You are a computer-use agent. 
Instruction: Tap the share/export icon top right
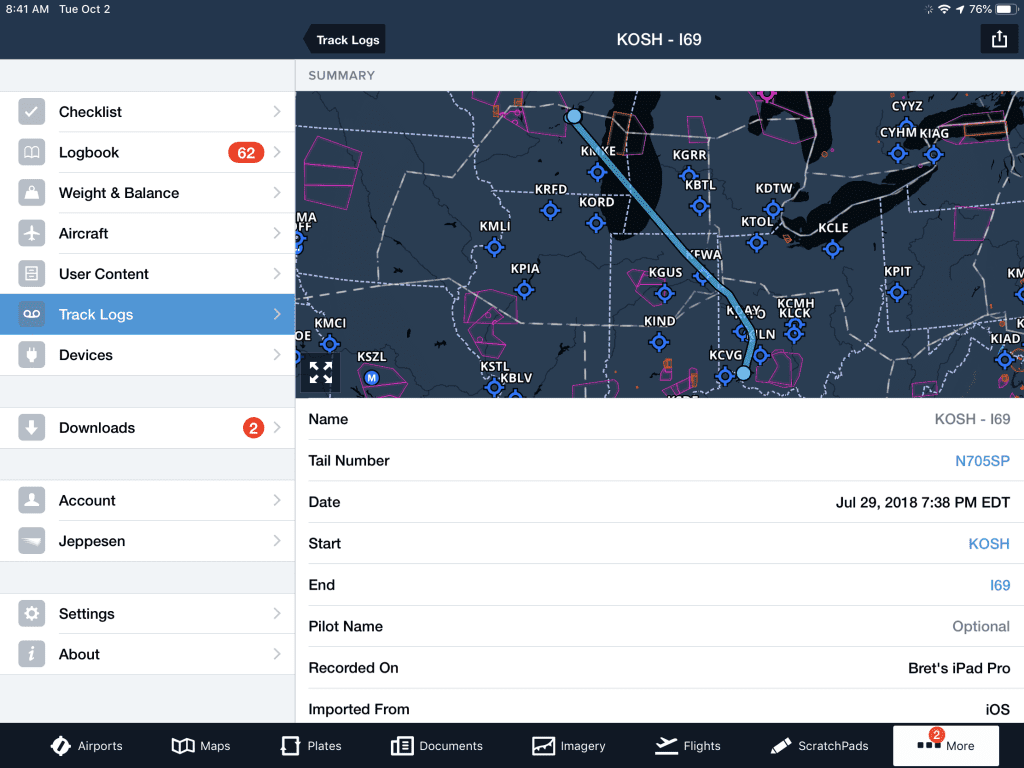coord(999,38)
